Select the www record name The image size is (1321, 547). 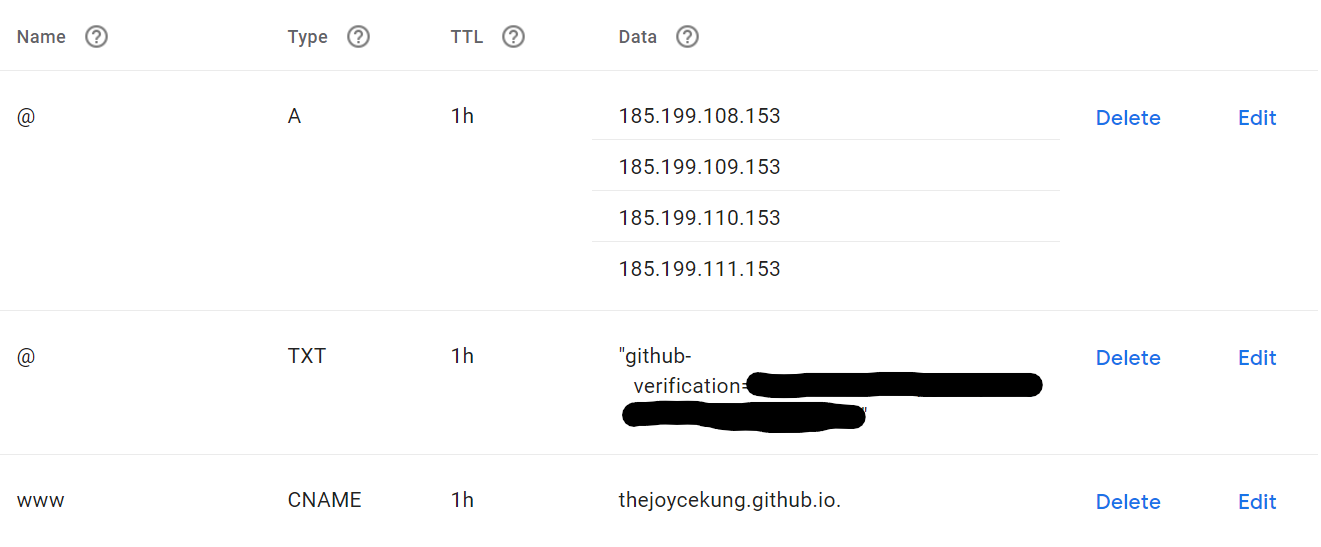pos(41,501)
